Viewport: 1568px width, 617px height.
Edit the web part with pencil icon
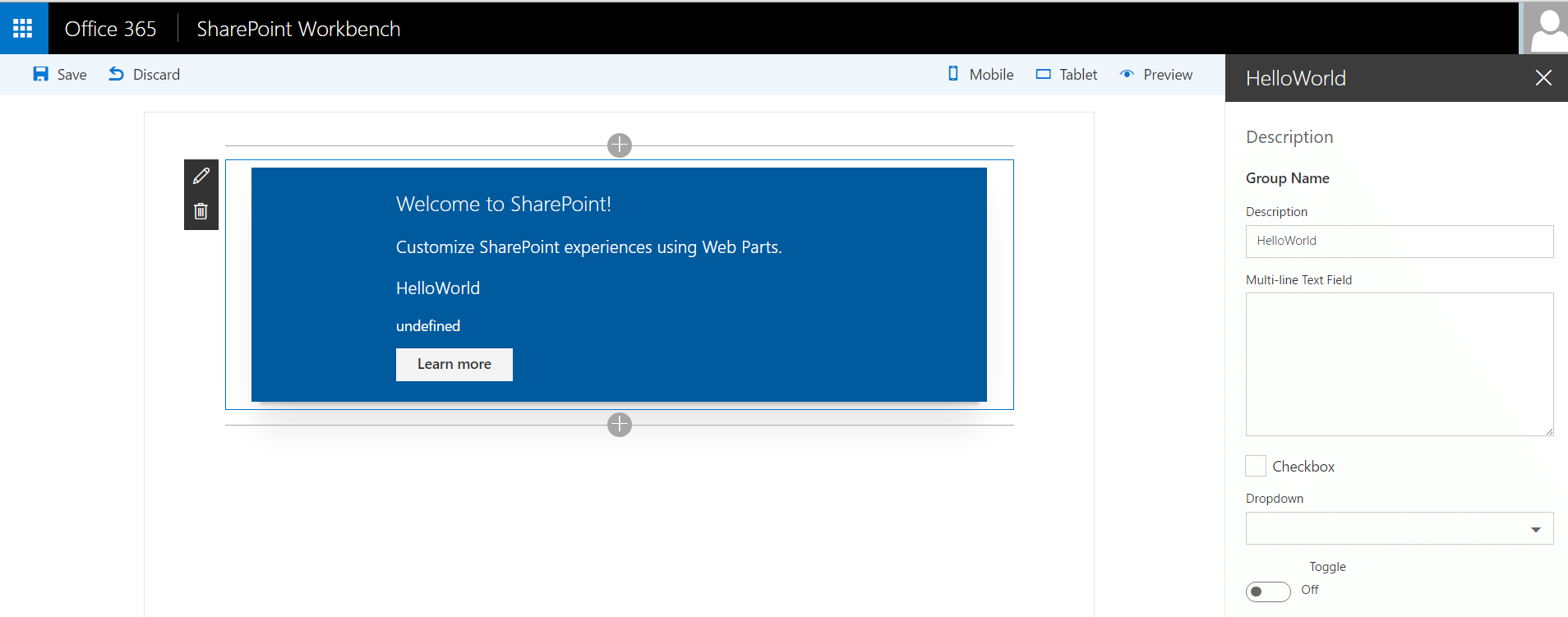pos(201,176)
